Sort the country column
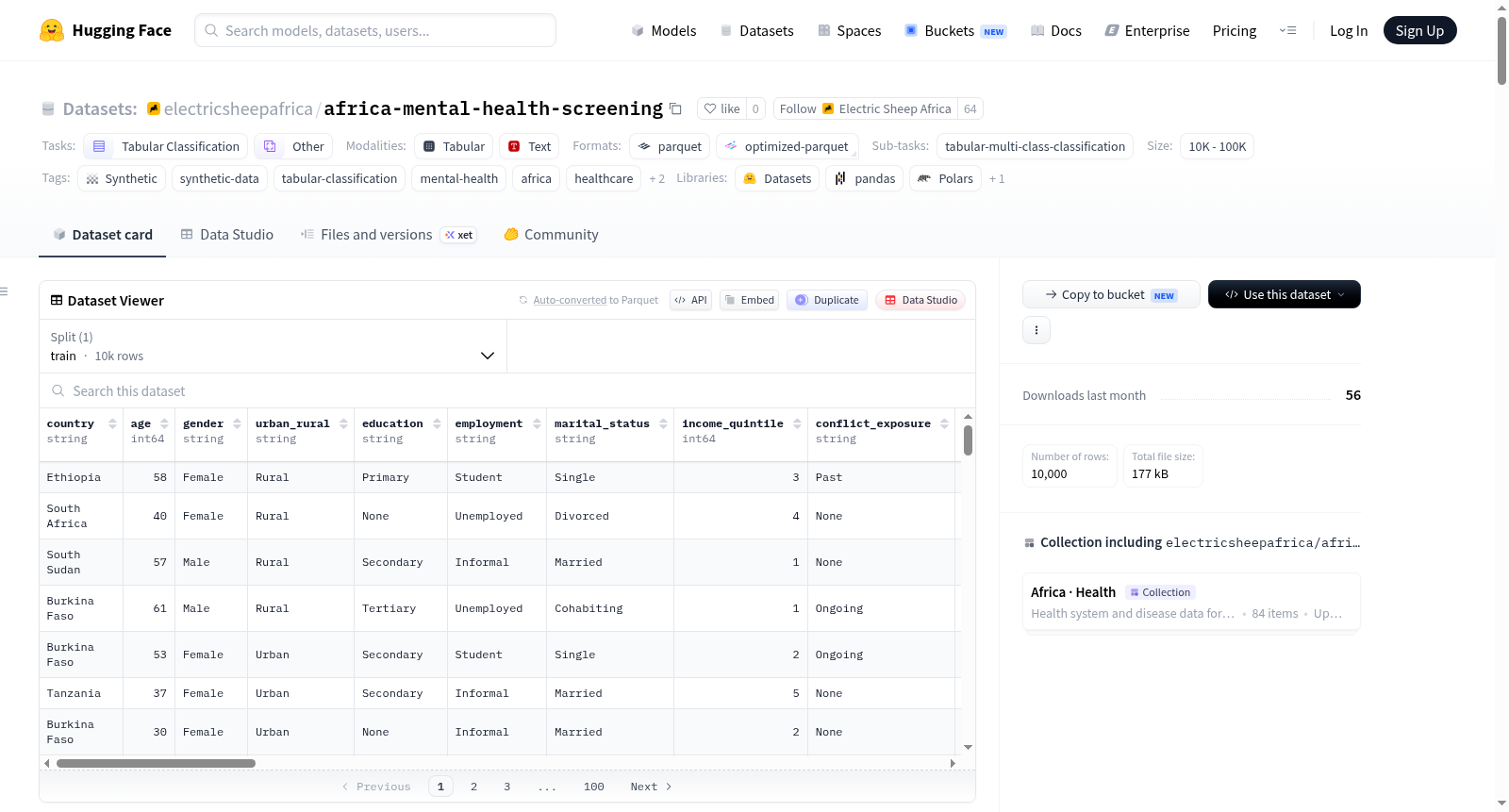Image resolution: width=1509 pixels, height=812 pixels. point(113,423)
